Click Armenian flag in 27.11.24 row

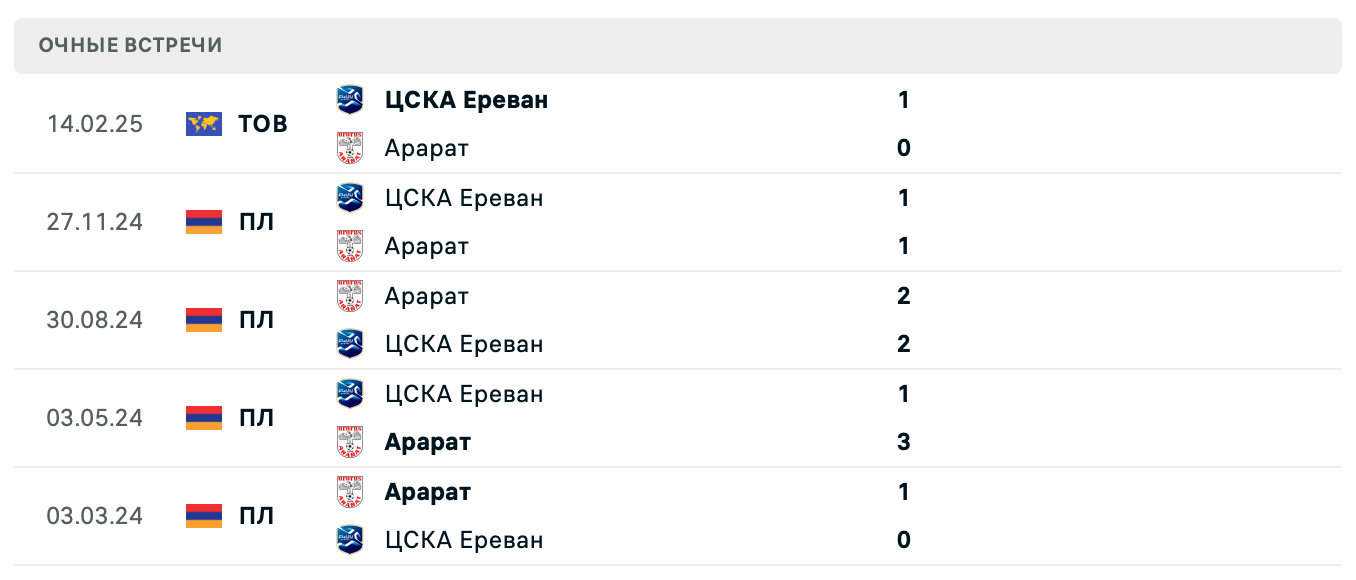[204, 222]
